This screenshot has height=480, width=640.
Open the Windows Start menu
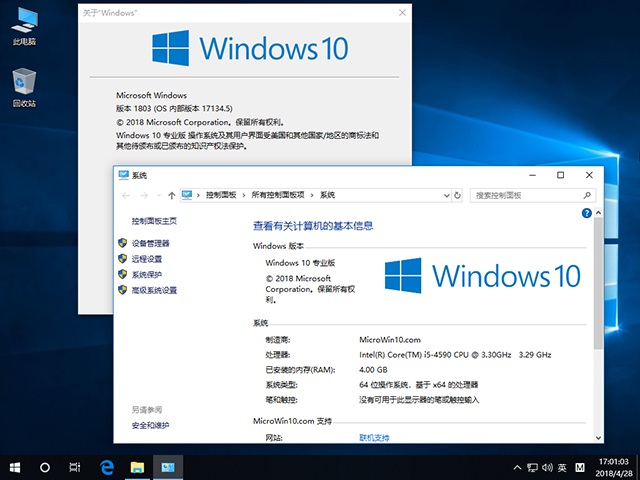[x=15, y=467]
